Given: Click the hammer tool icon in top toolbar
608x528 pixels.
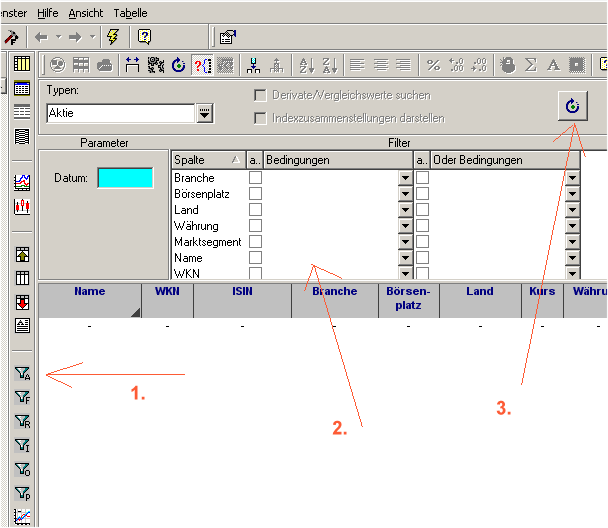Looking at the screenshot, I should coord(11,38).
